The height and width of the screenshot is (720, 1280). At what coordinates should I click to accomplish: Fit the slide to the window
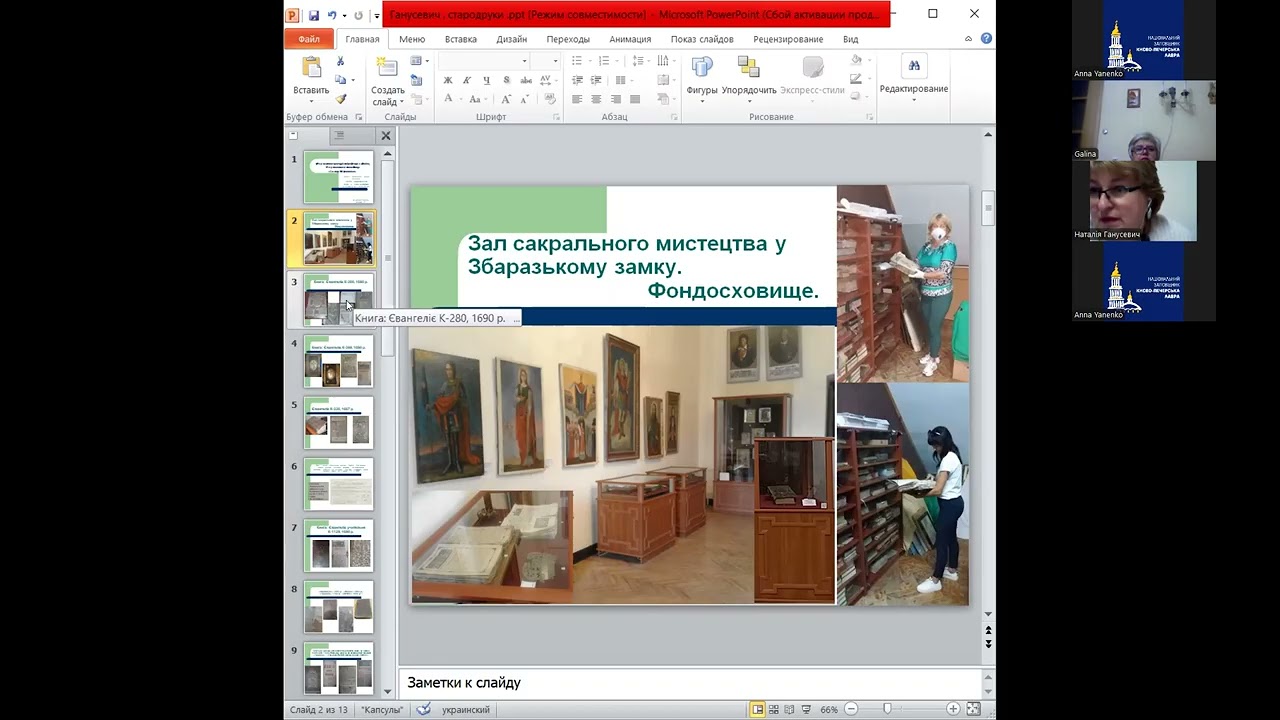click(x=973, y=710)
